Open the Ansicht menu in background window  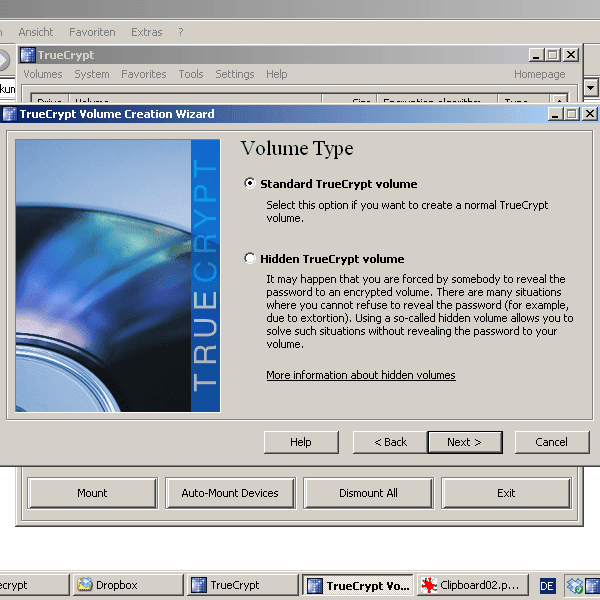click(36, 32)
